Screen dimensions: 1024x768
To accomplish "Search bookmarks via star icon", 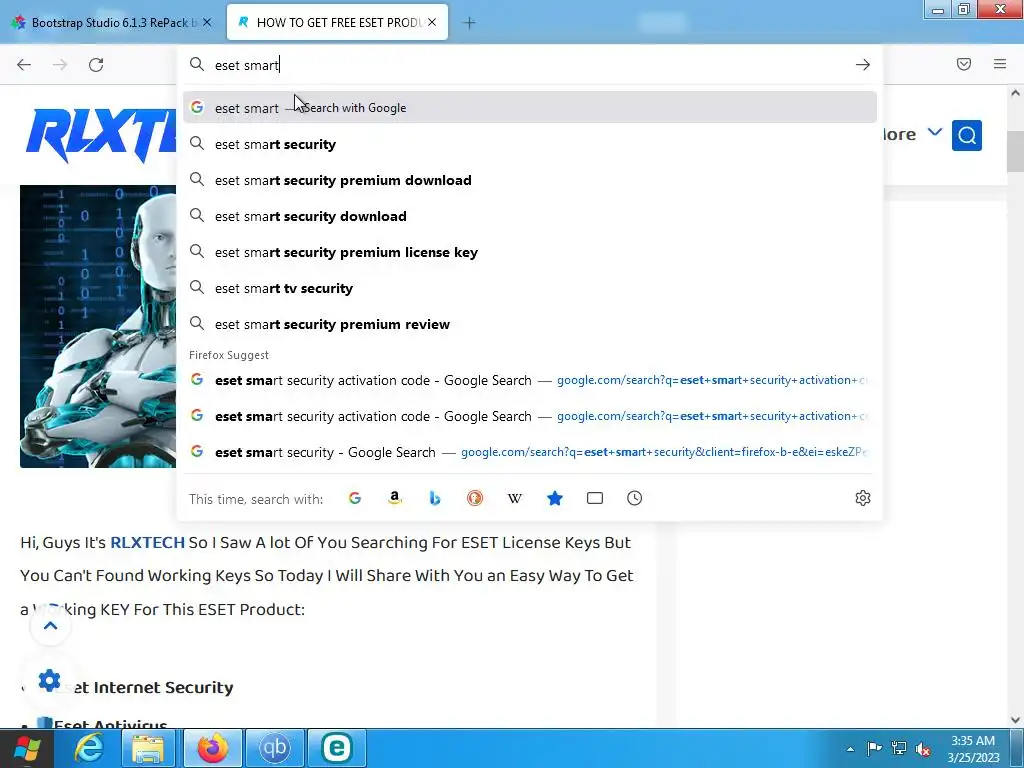I will pos(555,498).
